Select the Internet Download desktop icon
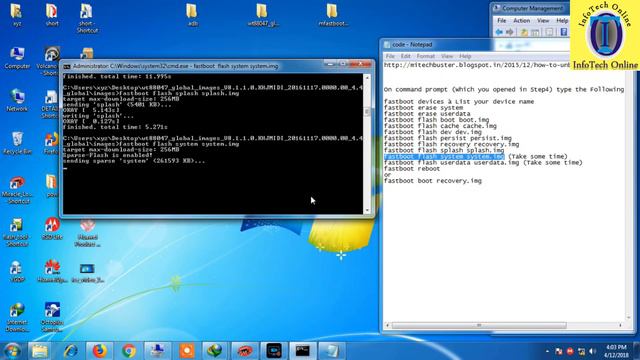 17,317
